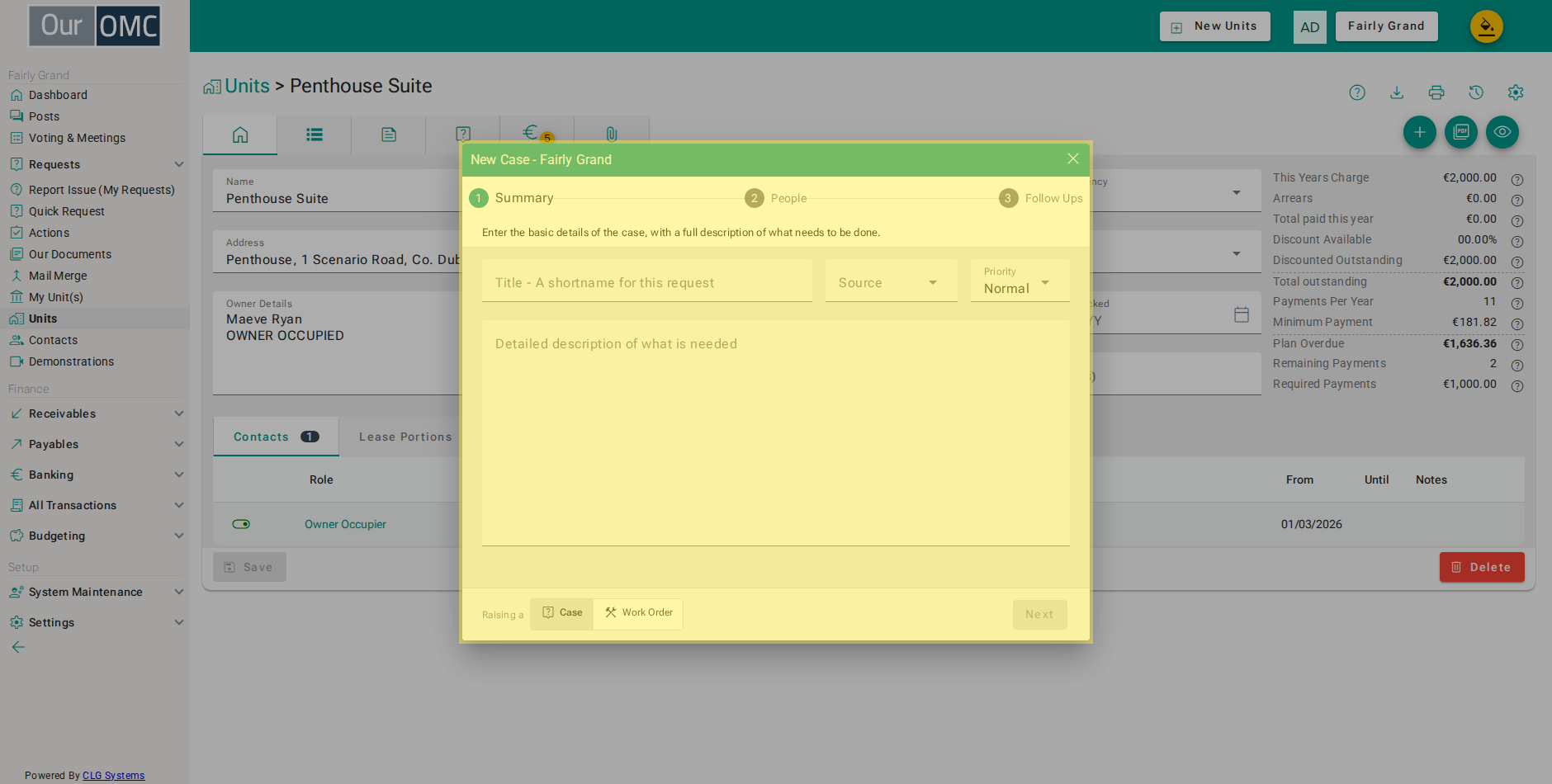Click the red Delete button

pyautogui.click(x=1482, y=567)
